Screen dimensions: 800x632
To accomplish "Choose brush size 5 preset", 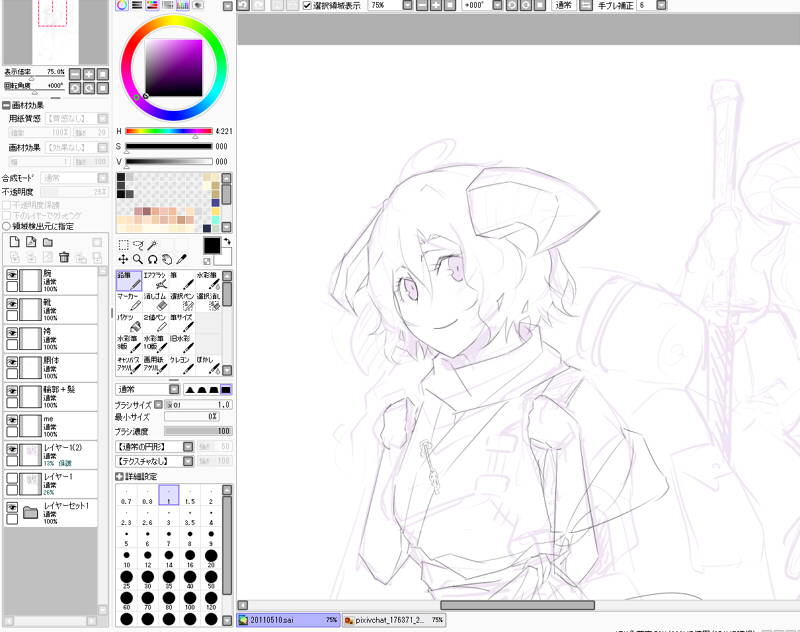I will tap(127, 538).
